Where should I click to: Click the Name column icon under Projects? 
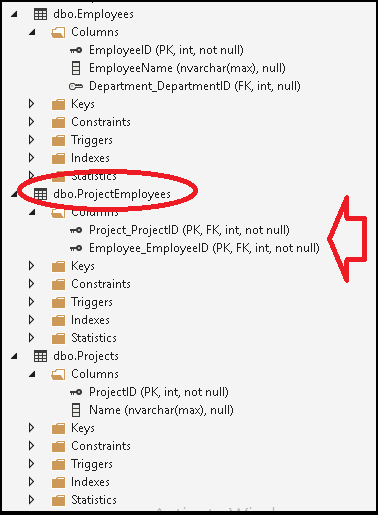tap(76, 410)
